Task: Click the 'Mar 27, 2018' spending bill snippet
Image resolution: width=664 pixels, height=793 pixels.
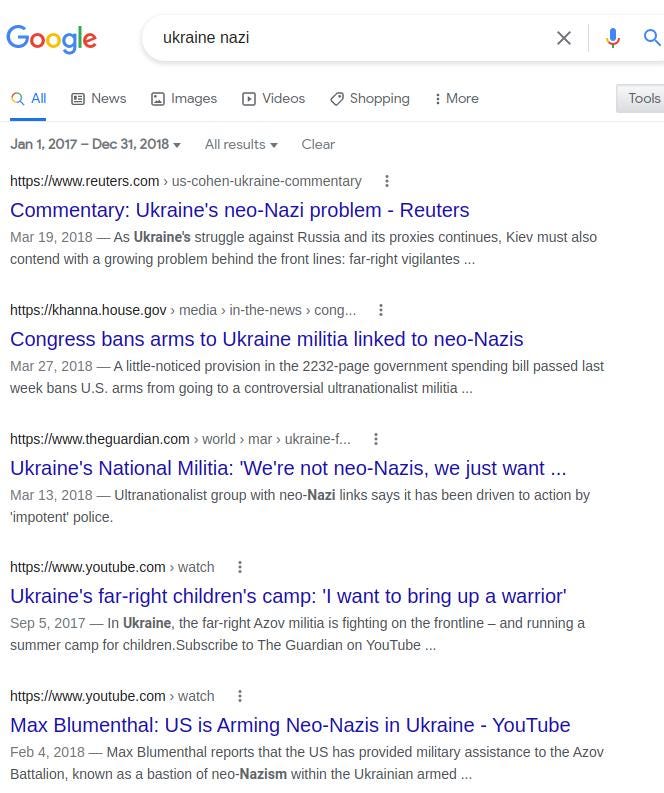Action: coord(307,377)
